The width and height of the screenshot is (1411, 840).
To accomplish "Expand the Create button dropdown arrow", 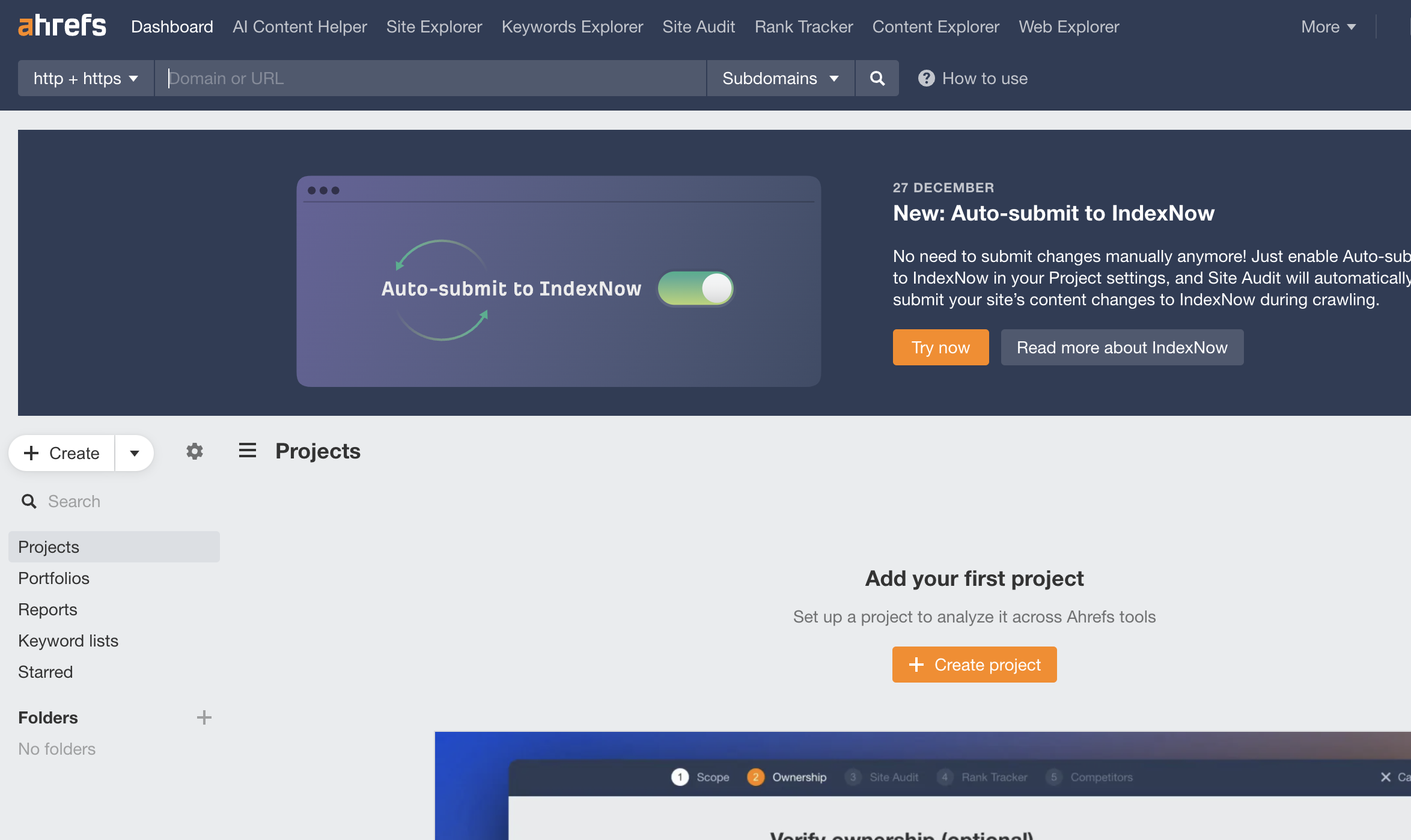I will (135, 453).
